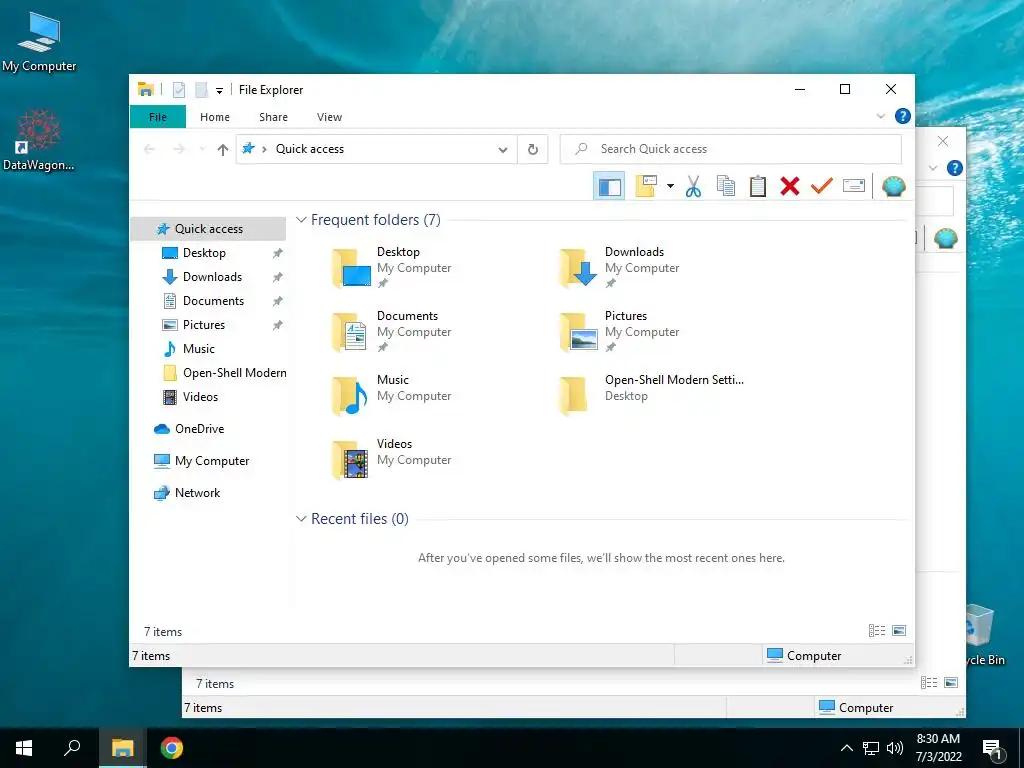This screenshot has height=768, width=1024.
Task: Open the folder options dropdown arrow
Action: [670, 186]
